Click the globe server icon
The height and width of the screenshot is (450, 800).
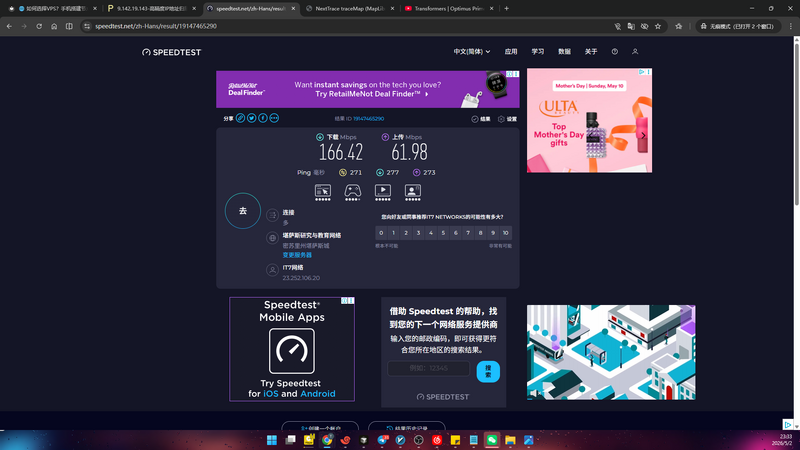click(x=272, y=238)
